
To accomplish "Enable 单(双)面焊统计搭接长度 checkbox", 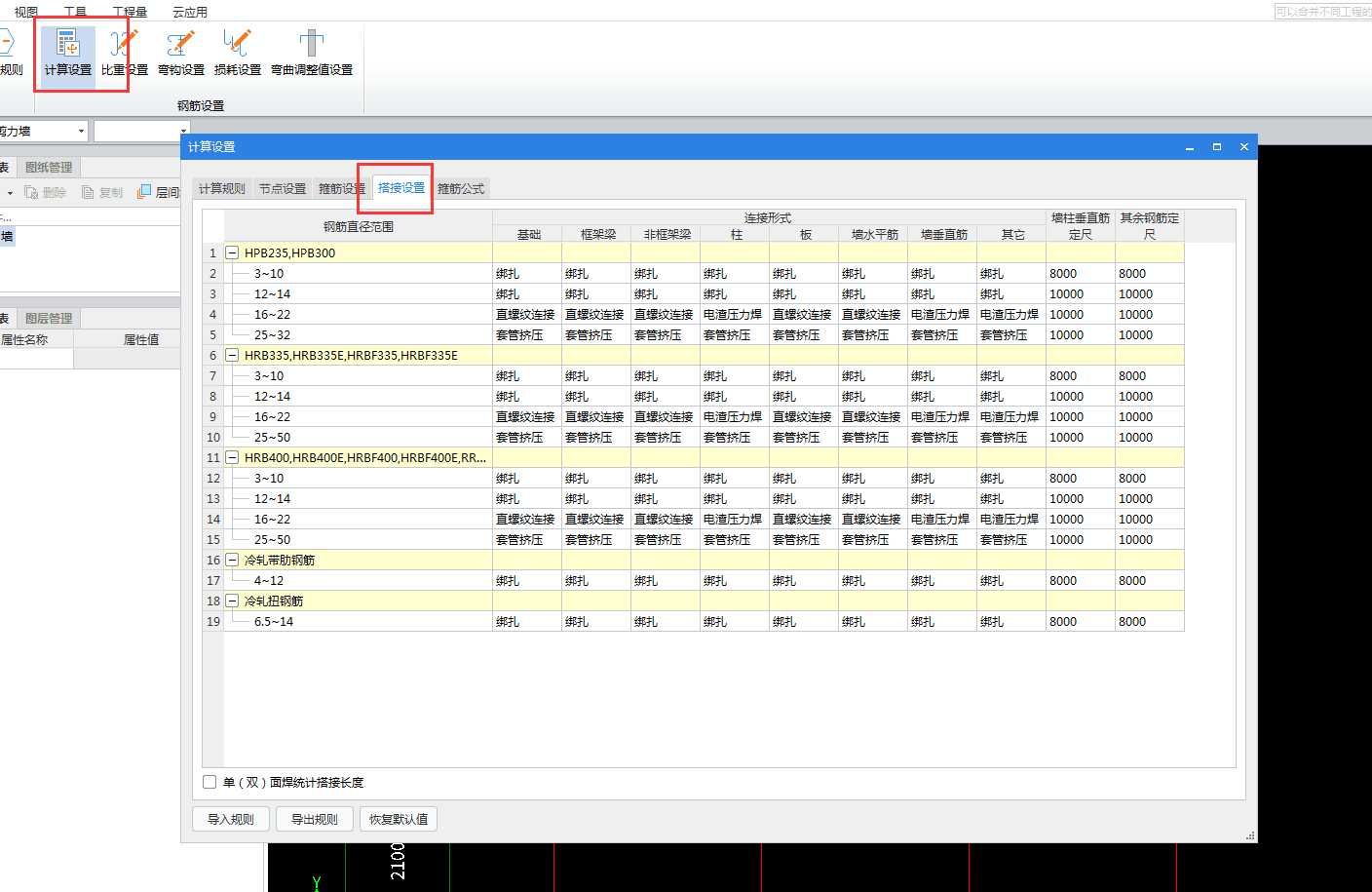I will pos(210,782).
